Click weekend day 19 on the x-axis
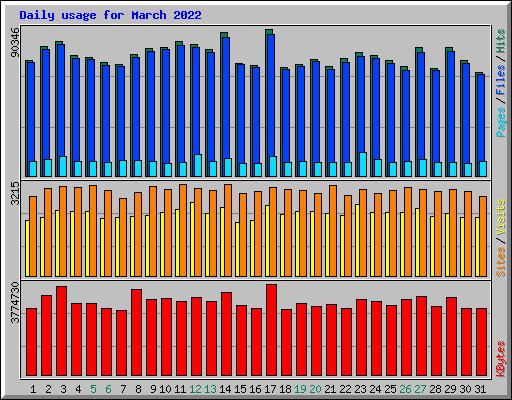Image resolution: width=512 pixels, height=400 pixels. point(300,389)
